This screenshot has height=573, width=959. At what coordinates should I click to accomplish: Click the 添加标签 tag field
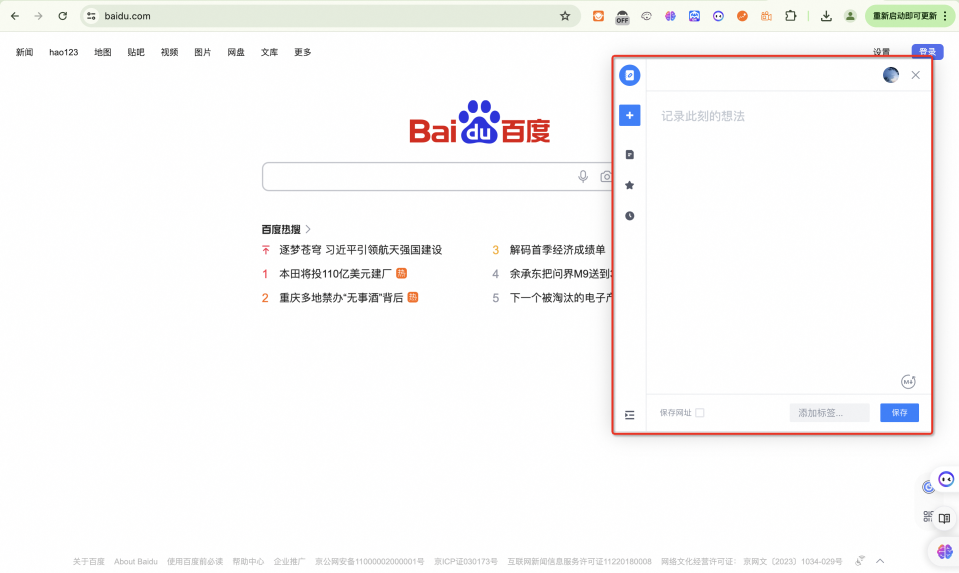click(829, 413)
